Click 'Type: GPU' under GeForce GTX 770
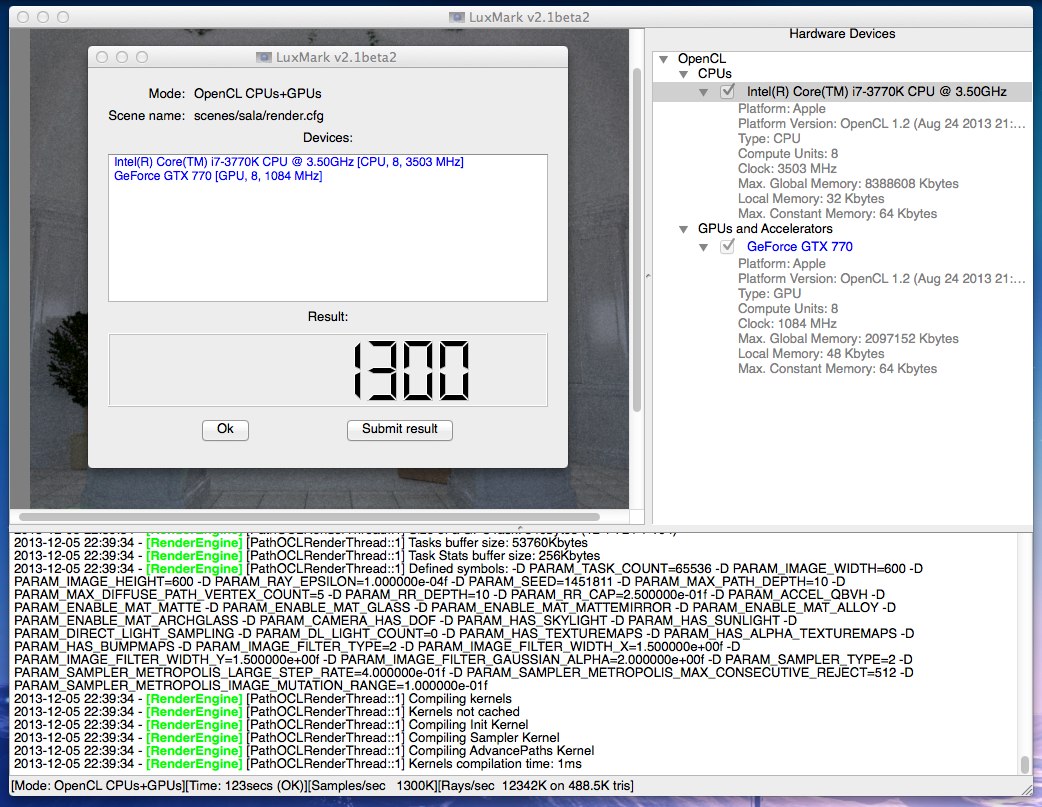Screen dimensions: 1042x807 click(x=769, y=294)
